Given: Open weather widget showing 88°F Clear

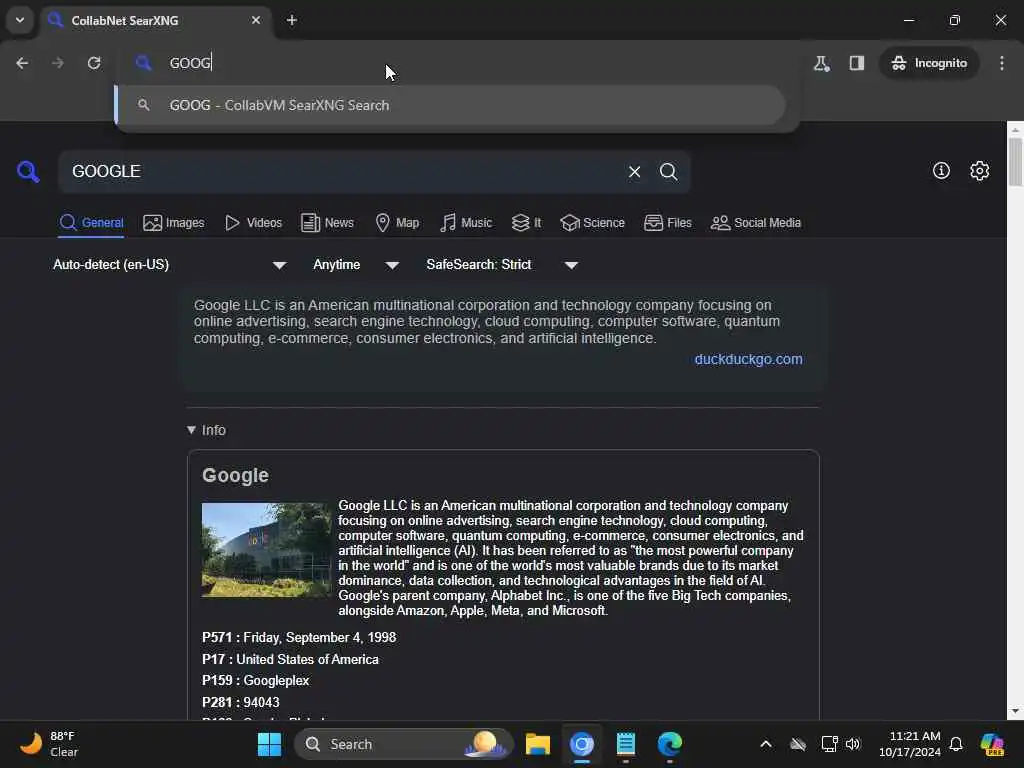Looking at the screenshot, I should click(x=50, y=744).
